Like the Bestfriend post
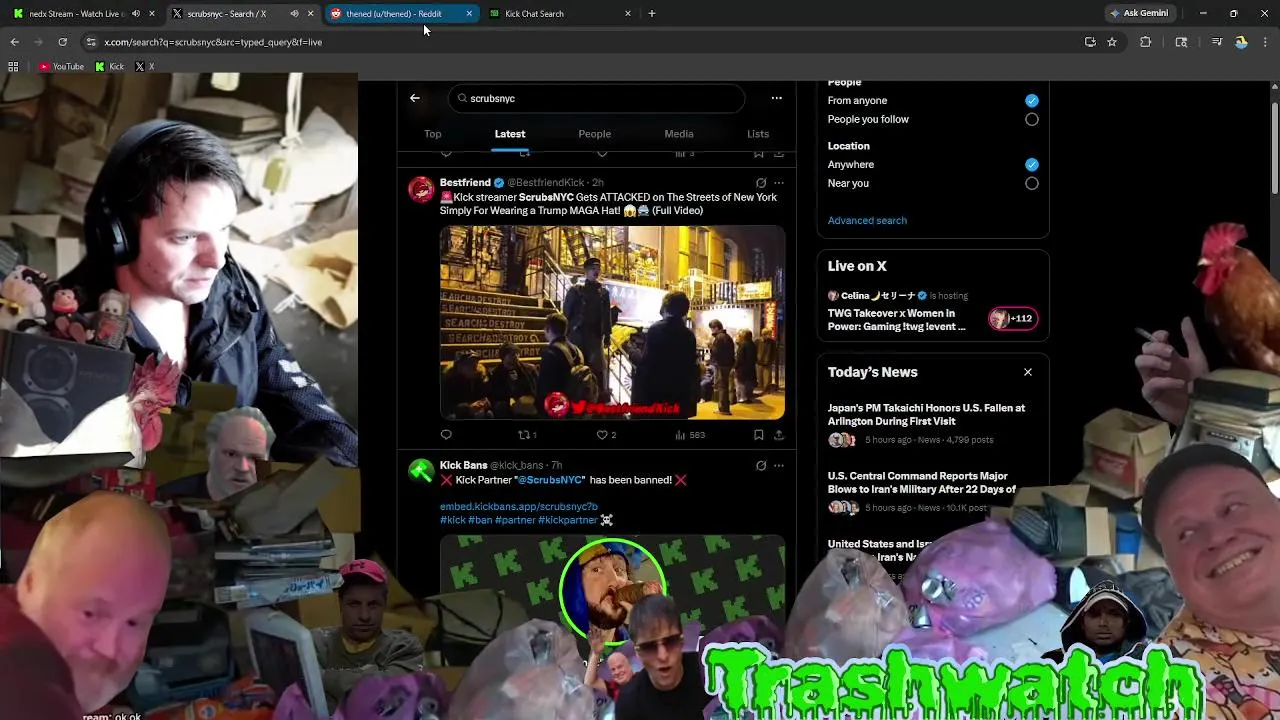The height and width of the screenshot is (720, 1280). [606, 435]
